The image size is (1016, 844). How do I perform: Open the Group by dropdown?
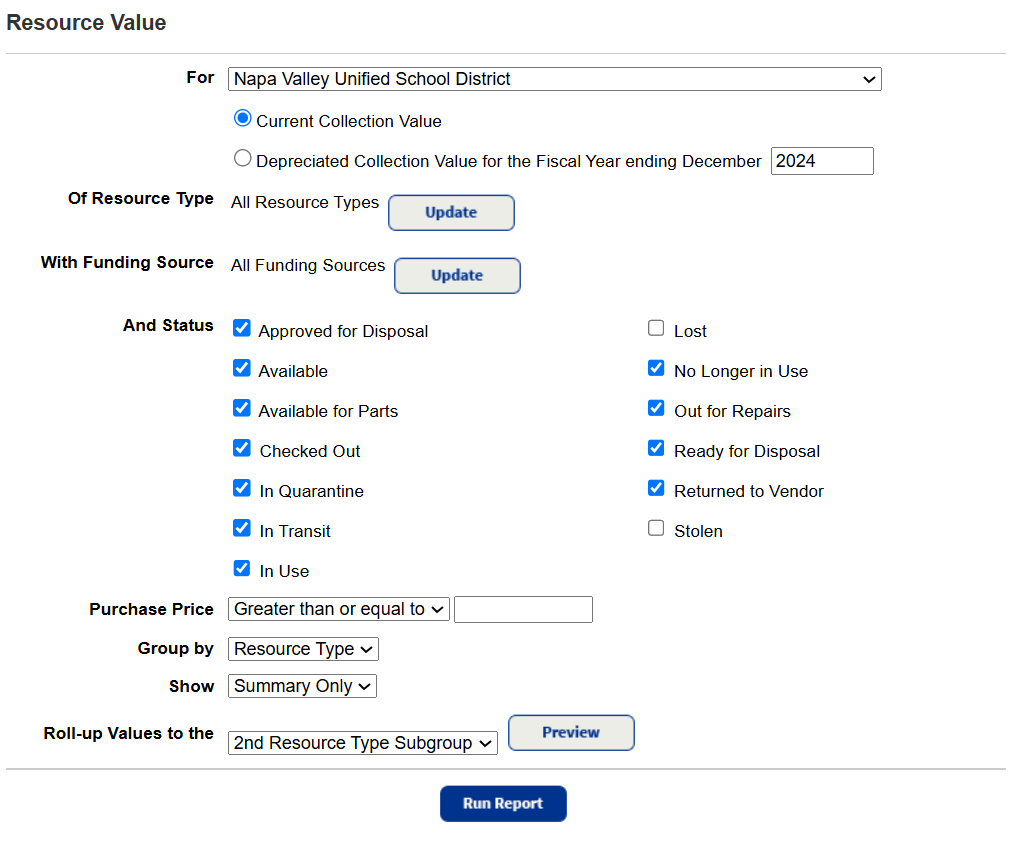[x=303, y=648]
